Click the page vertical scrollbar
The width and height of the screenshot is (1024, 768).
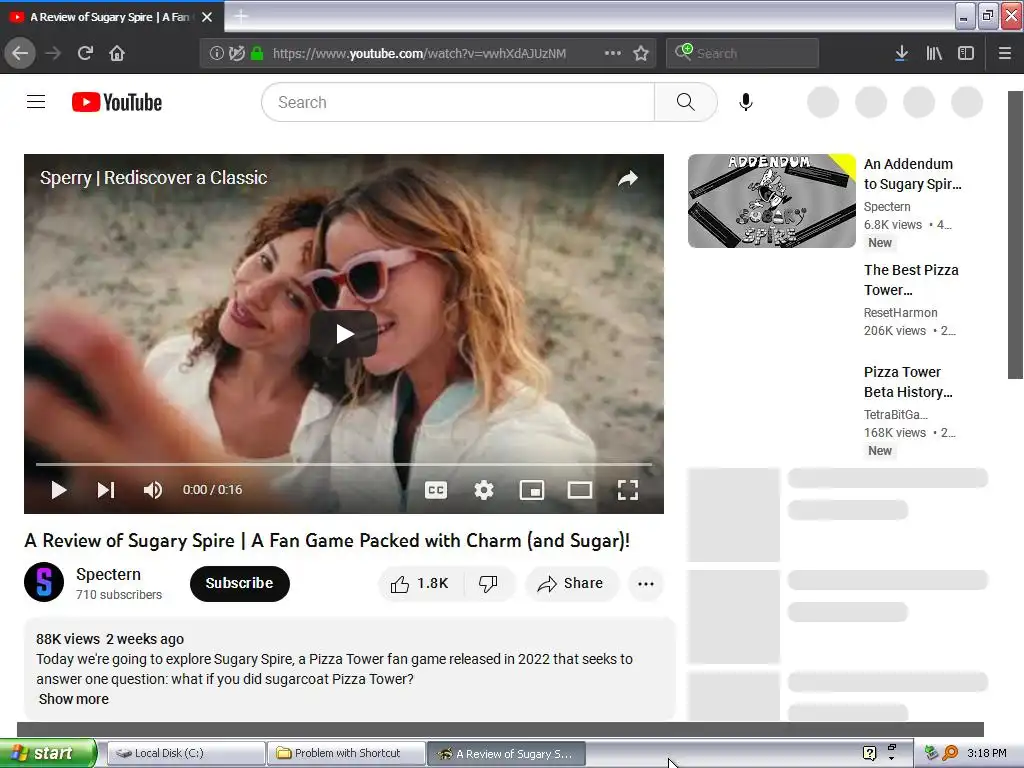[x=1015, y=235]
